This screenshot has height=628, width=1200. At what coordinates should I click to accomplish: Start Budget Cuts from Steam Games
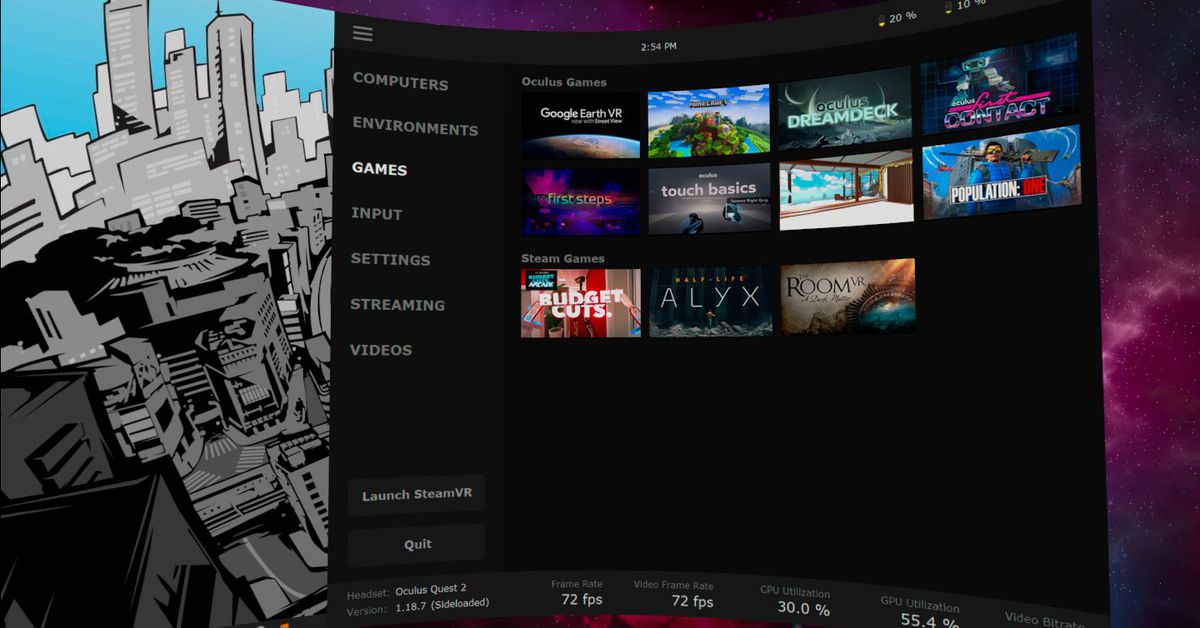pyautogui.click(x=581, y=302)
